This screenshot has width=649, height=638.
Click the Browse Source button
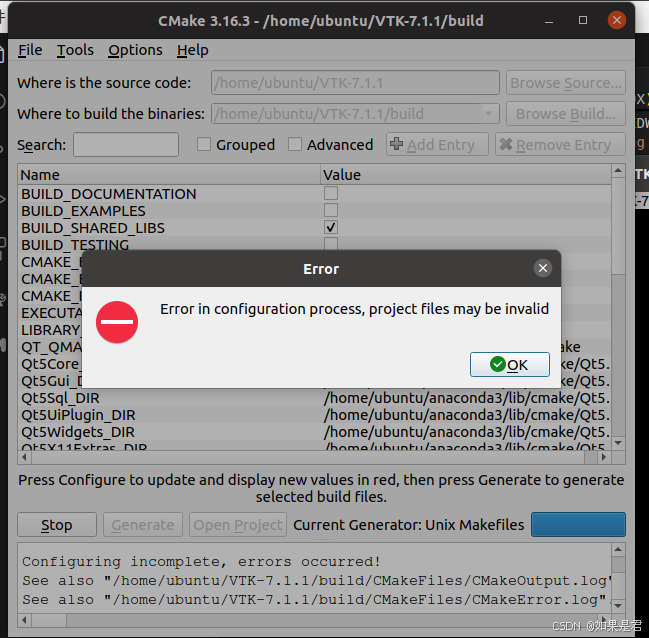pyautogui.click(x=565, y=83)
